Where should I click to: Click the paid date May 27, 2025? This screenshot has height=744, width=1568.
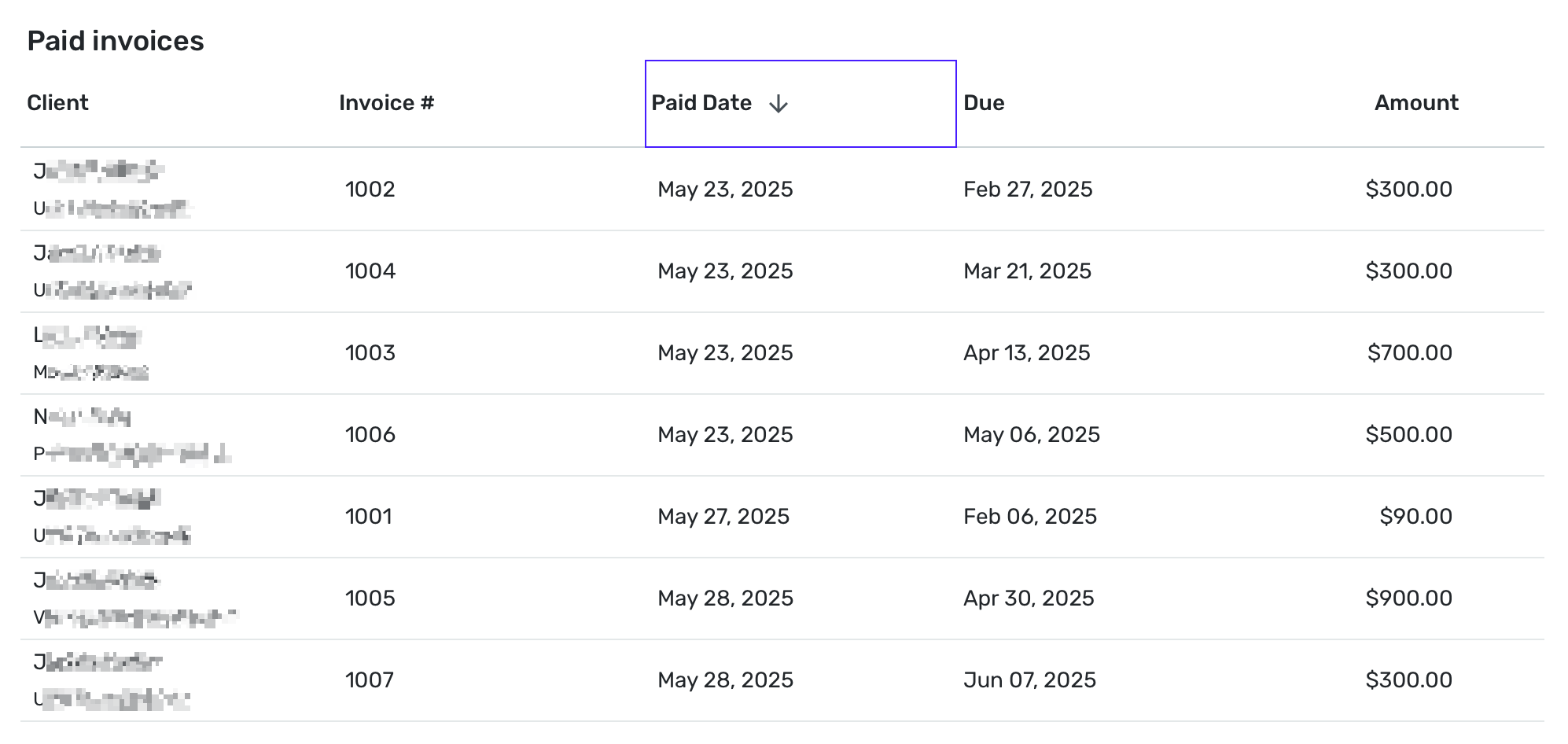[x=723, y=517]
